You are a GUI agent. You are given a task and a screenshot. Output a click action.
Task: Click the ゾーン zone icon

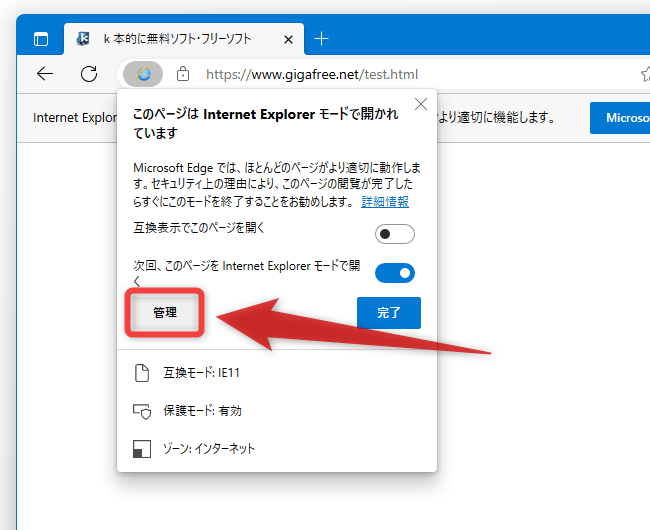142,449
